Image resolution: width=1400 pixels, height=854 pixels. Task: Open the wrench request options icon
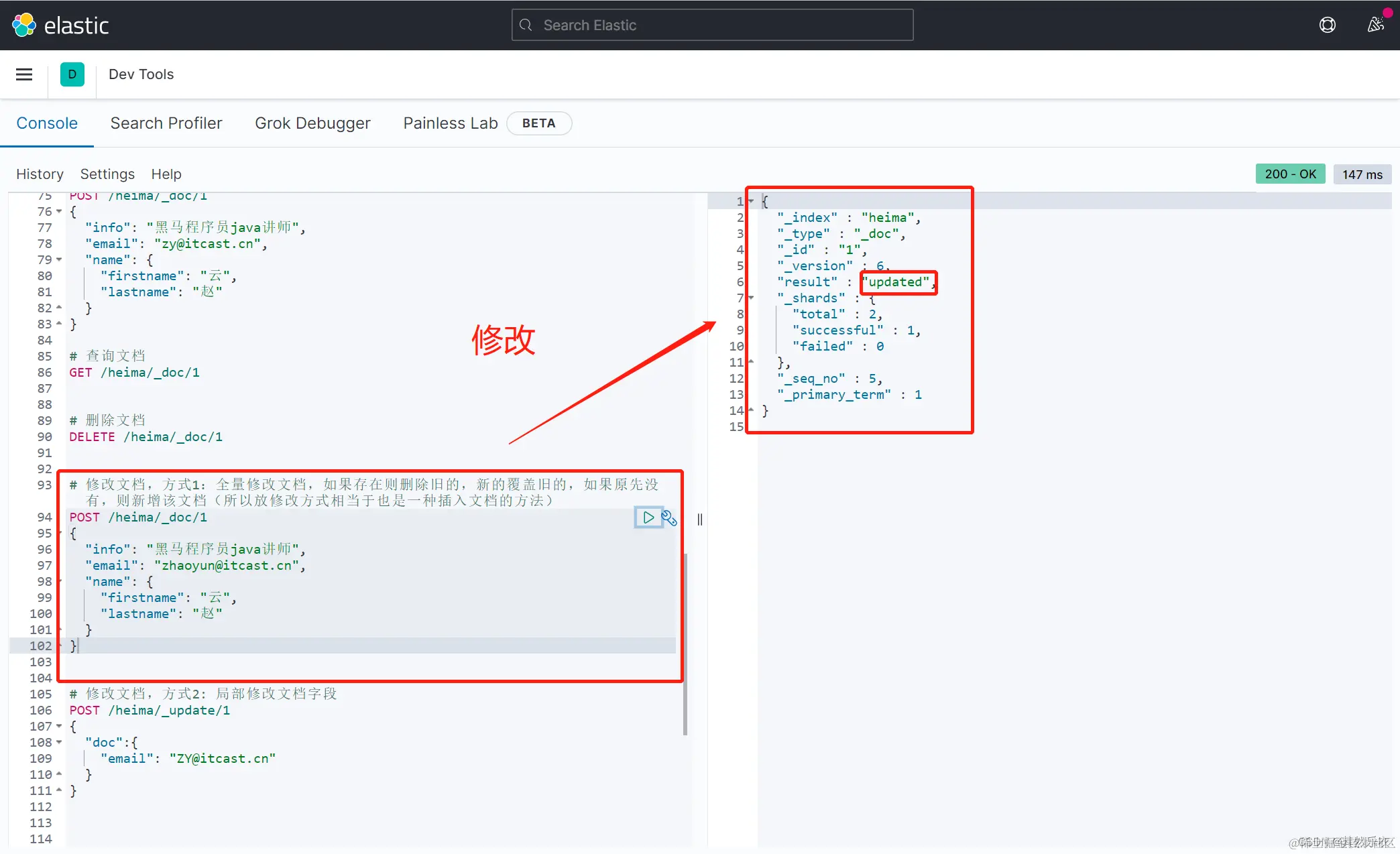pos(669,517)
